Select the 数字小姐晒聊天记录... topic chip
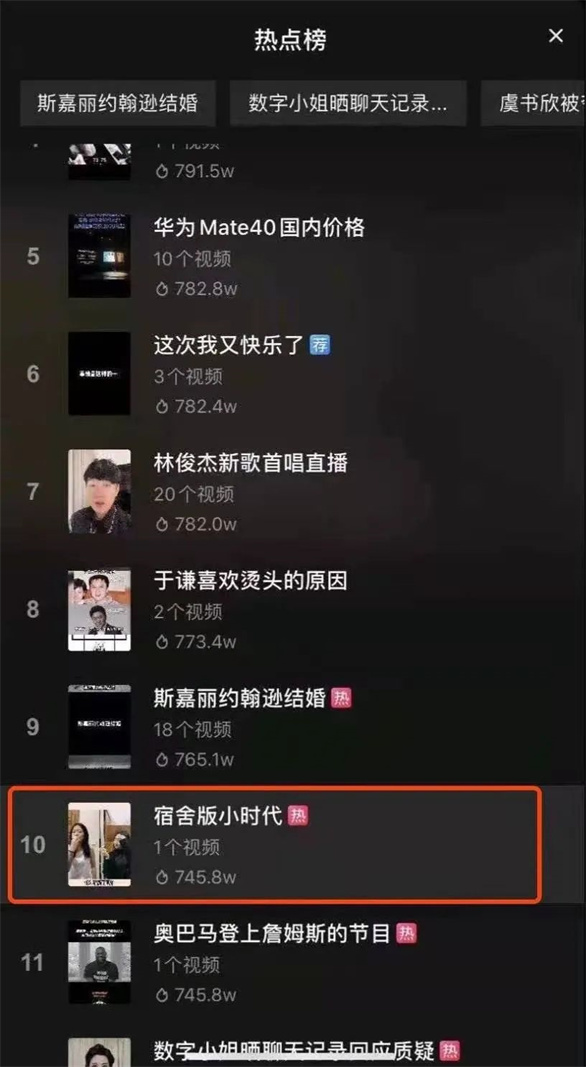586x1067 pixels. (348, 103)
